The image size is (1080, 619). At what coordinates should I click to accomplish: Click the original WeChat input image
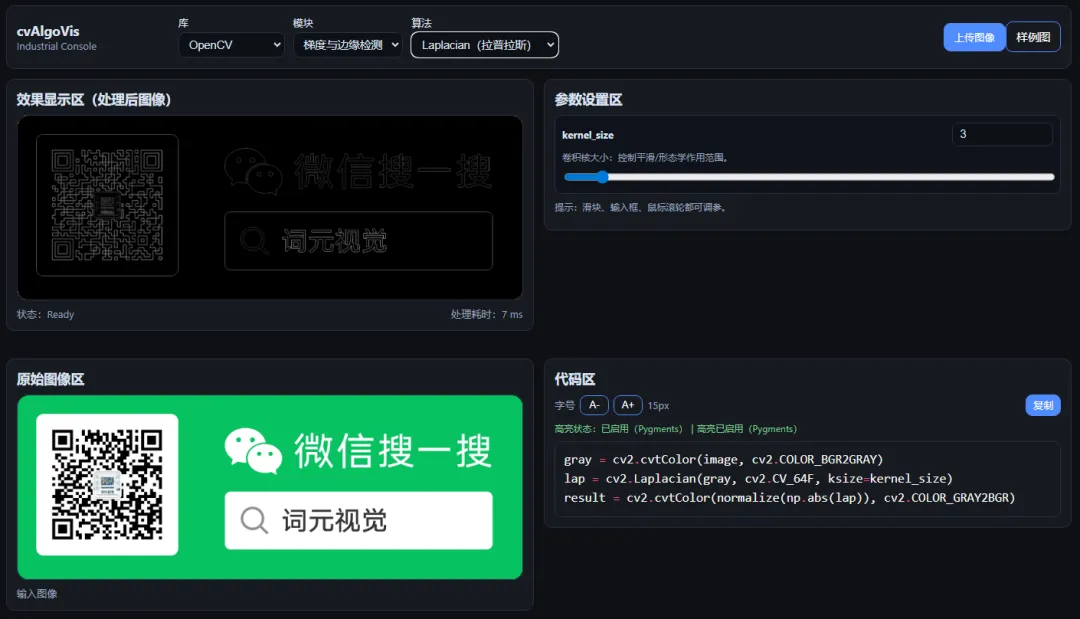pos(270,487)
